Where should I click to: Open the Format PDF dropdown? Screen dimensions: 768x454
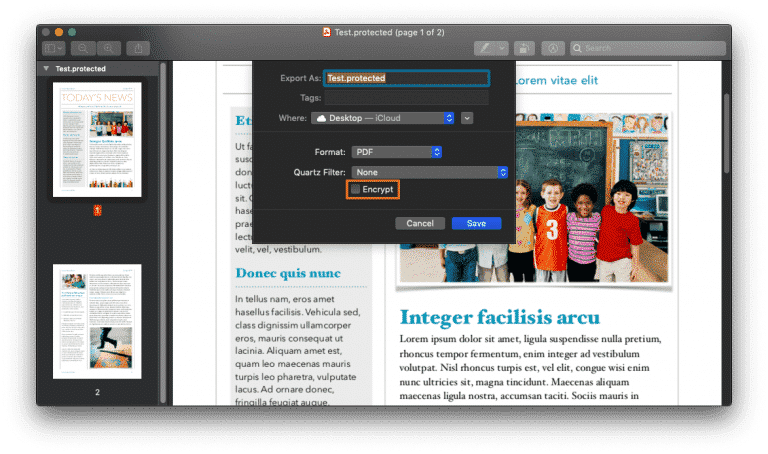[x=397, y=152]
